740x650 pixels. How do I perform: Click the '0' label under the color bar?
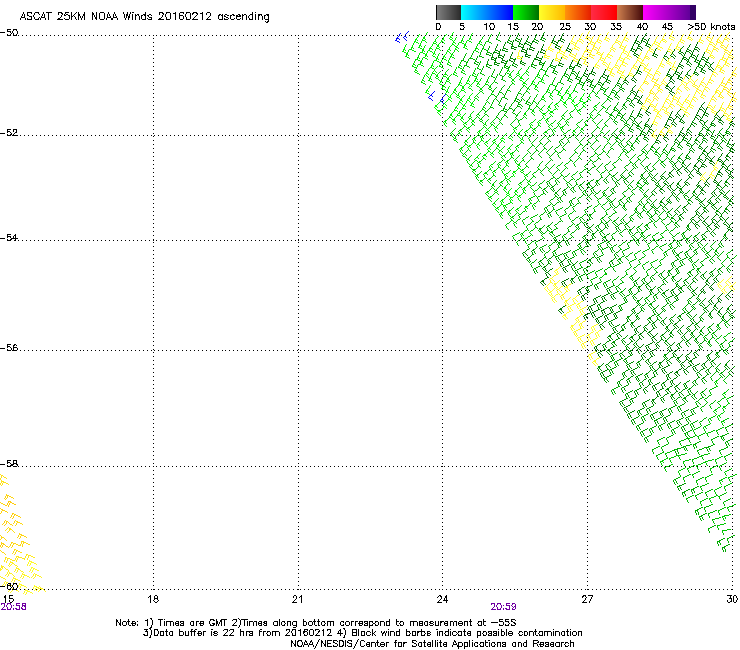438,27
